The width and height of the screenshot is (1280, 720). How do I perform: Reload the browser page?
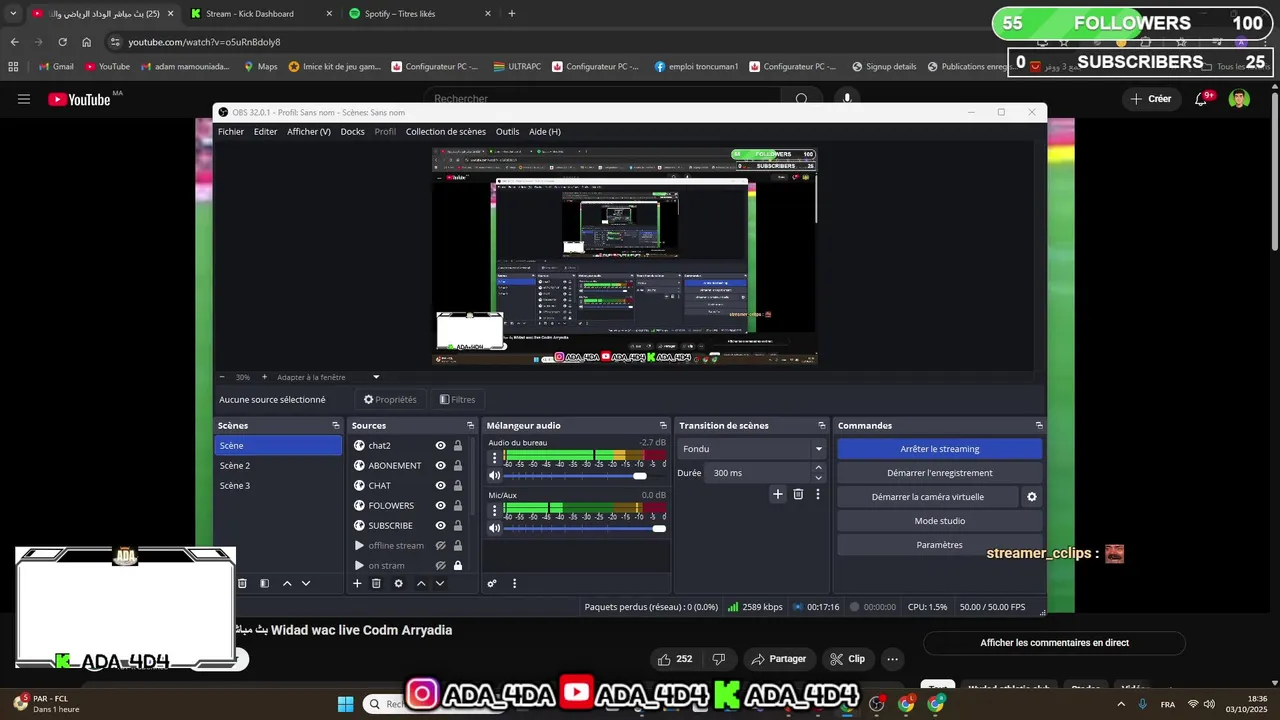click(62, 42)
